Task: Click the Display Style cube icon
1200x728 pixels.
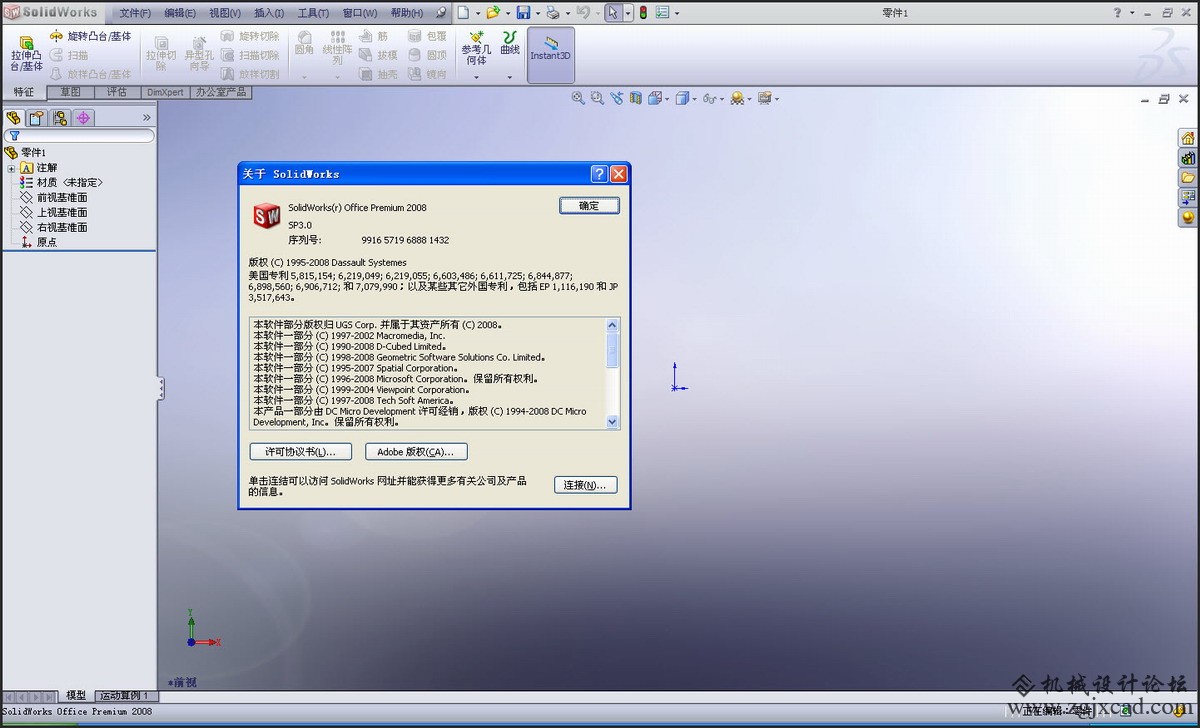Action: (x=681, y=98)
